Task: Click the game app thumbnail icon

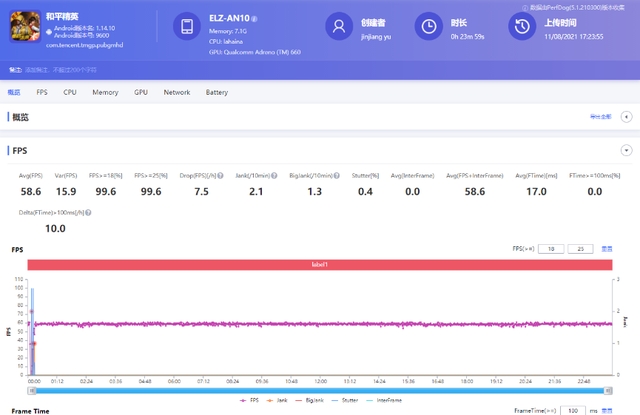Action: [25, 27]
